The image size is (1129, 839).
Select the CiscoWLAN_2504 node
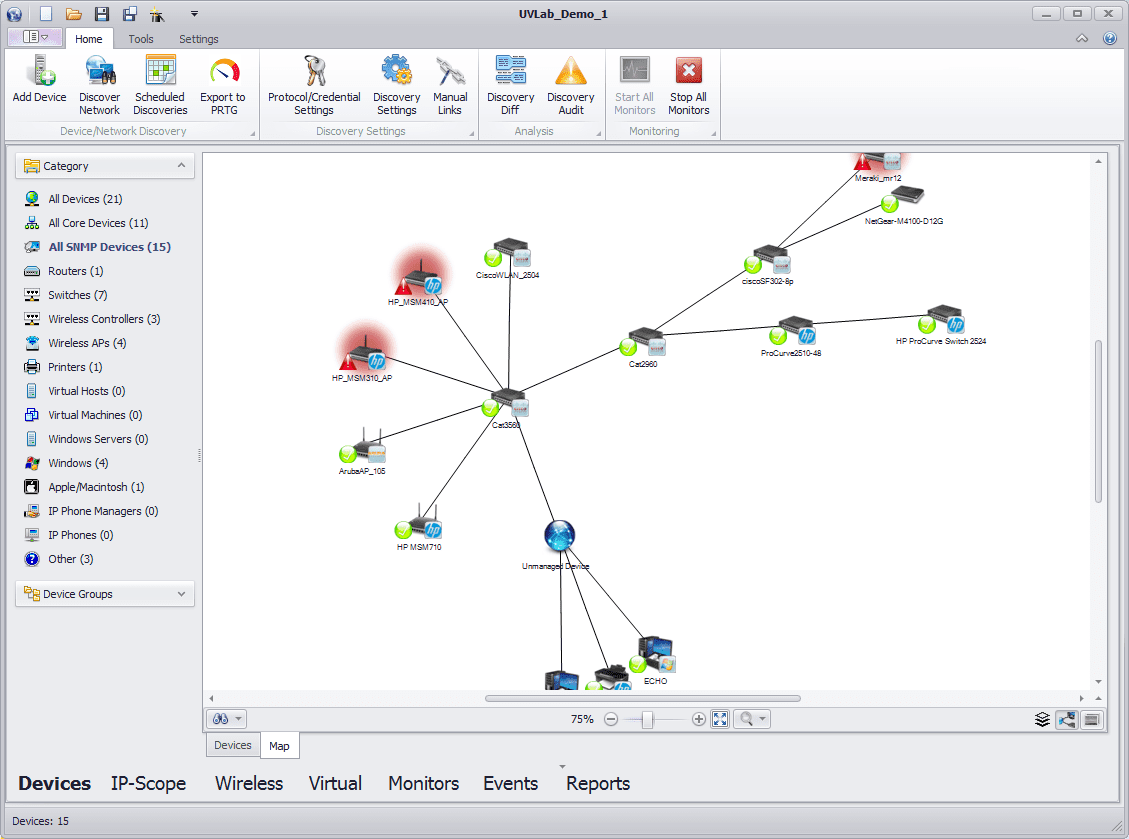click(510, 254)
